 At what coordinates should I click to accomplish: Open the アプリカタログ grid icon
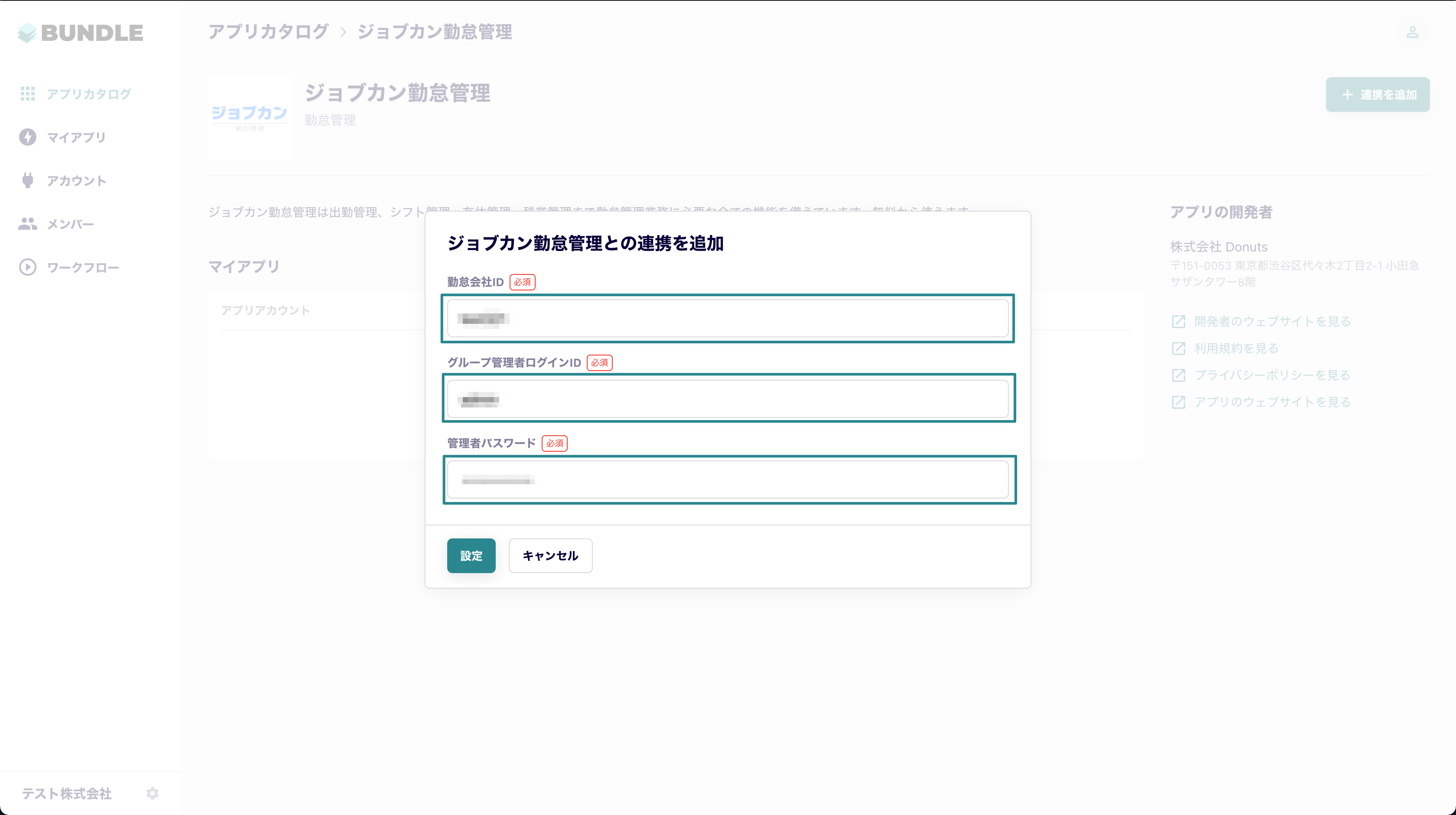(x=28, y=93)
